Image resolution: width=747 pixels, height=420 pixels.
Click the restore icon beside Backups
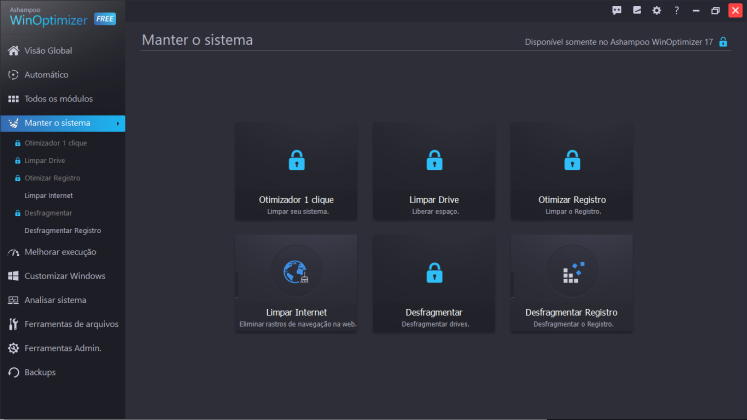tap(13, 372)
